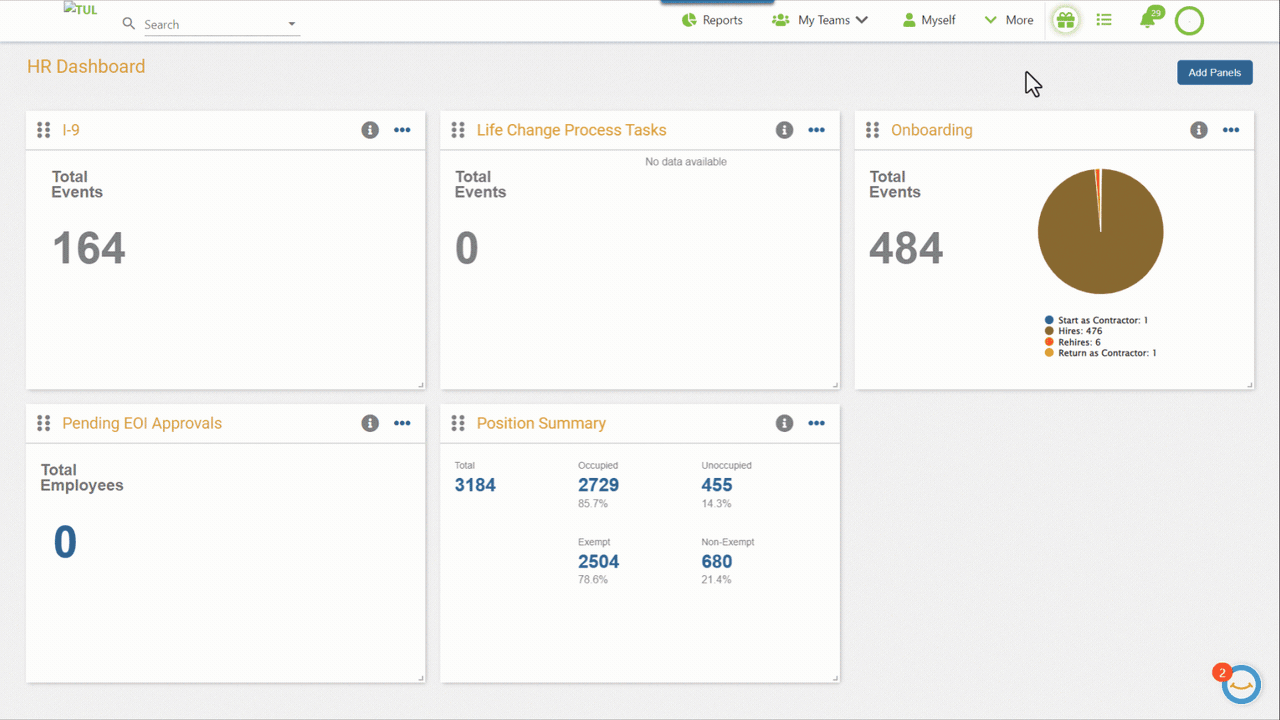Click the Onboarding panel drag handle

[x=872, y=130]
